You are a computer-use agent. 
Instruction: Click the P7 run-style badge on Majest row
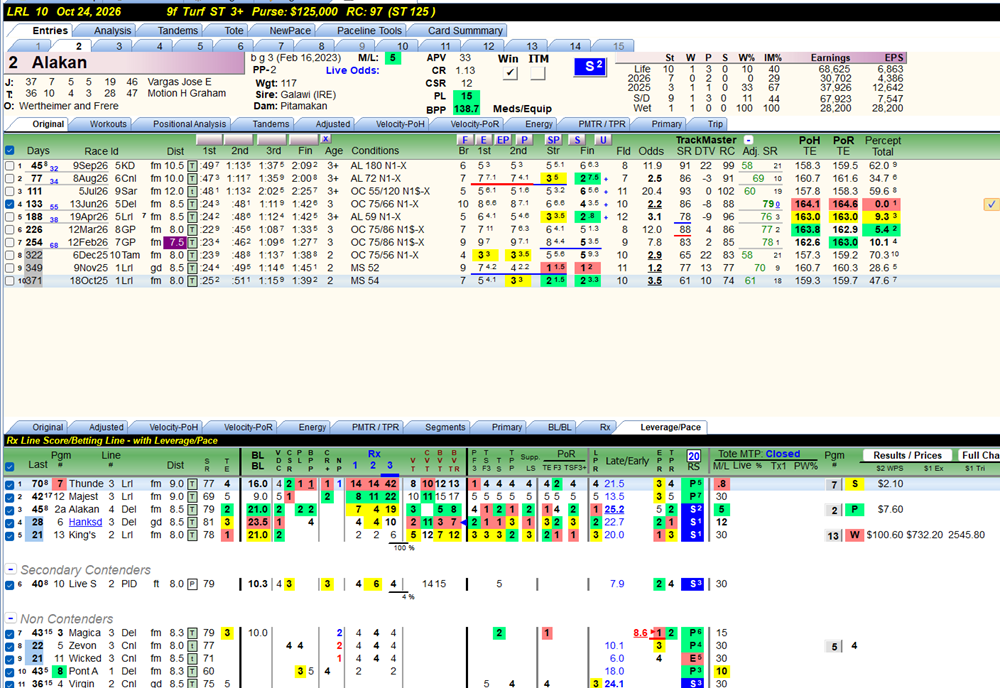[x=693, y=497]
